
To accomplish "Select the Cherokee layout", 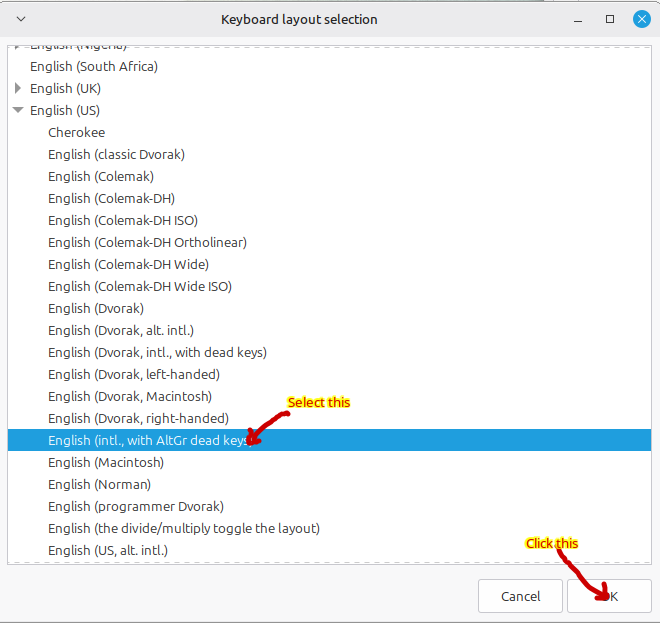I will 76,132.
